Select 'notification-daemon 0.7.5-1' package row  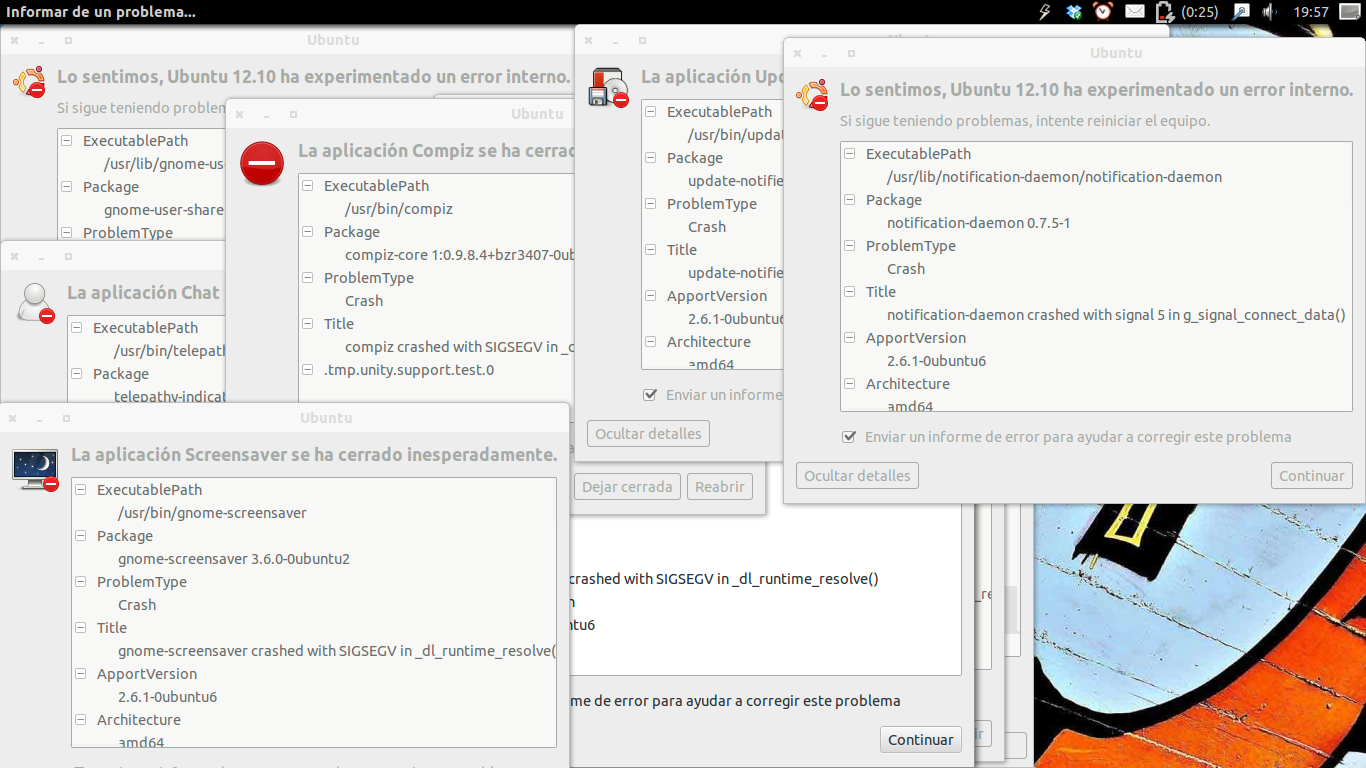(x=978, y=223)
